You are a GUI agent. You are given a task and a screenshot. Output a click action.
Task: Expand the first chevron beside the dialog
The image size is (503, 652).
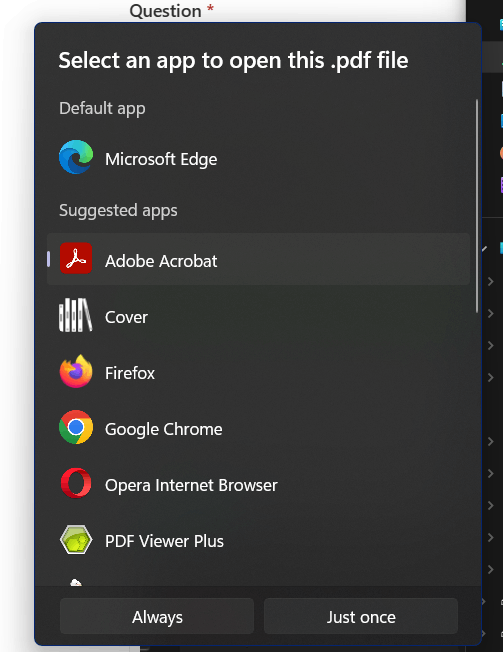pos(491,282)
